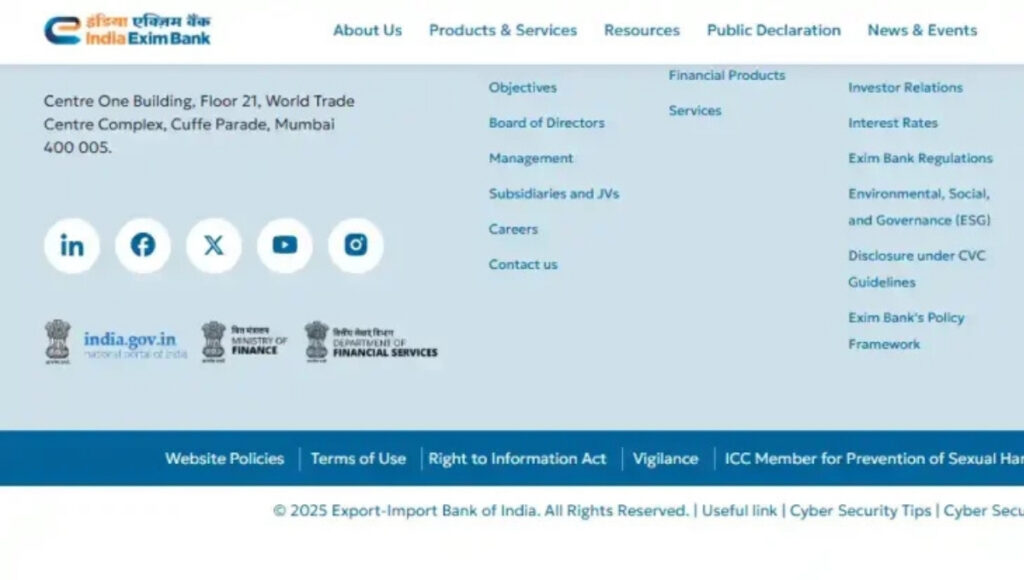Open Cyber Security Tips link
This screenshot has height=580, width=1024.
(x=860, y=511)
